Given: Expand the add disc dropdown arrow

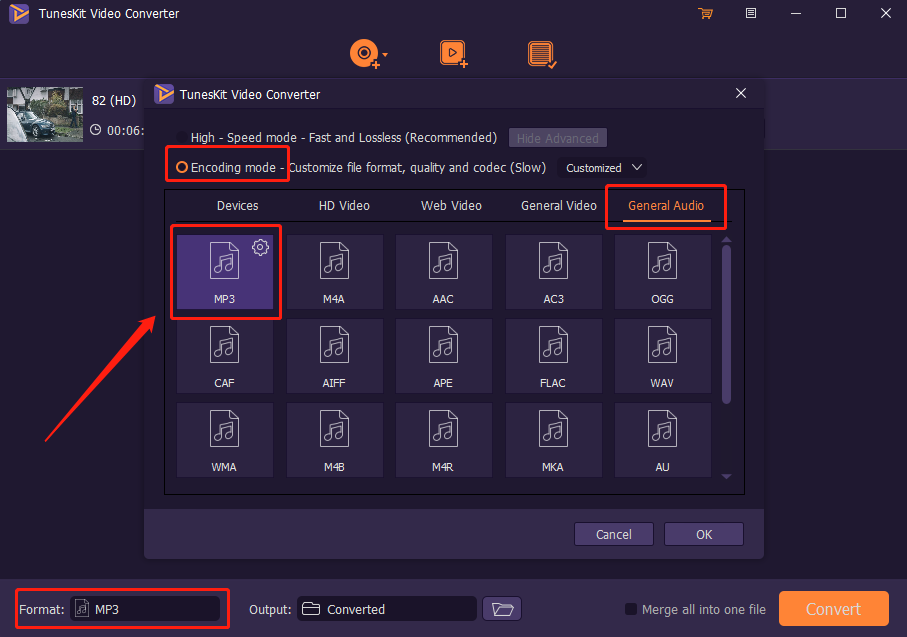Looking at the screenshot, I should pyautogui.click(x=385, y=54).
